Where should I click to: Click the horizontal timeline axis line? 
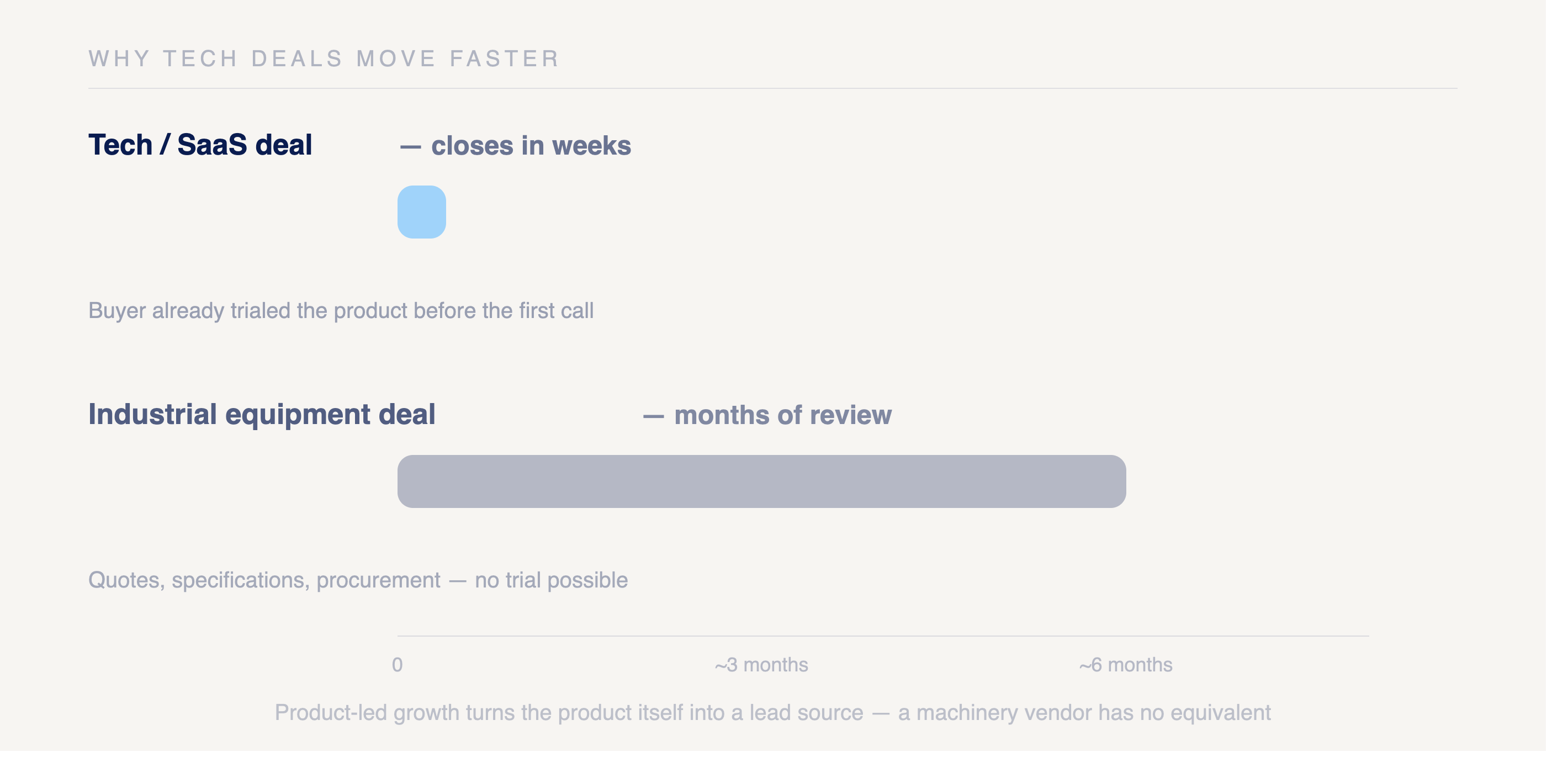click(x=883, y=636)
